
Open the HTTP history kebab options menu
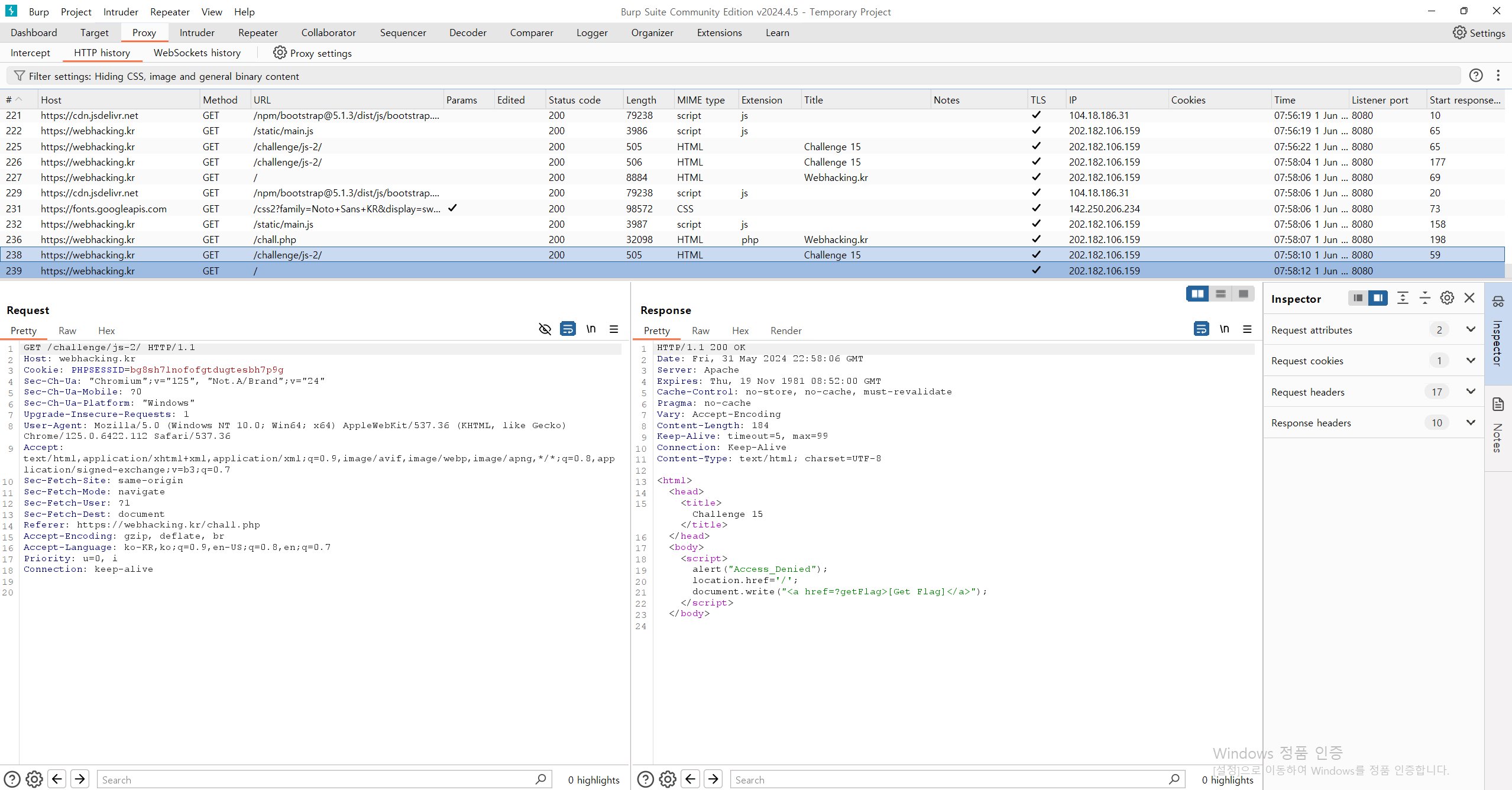1498,75
